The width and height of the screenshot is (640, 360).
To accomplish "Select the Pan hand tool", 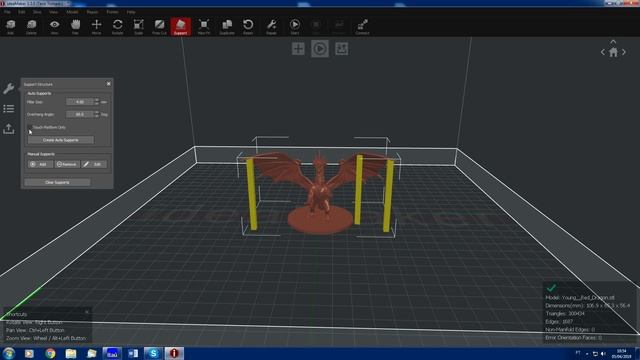I will pos(76,27).
